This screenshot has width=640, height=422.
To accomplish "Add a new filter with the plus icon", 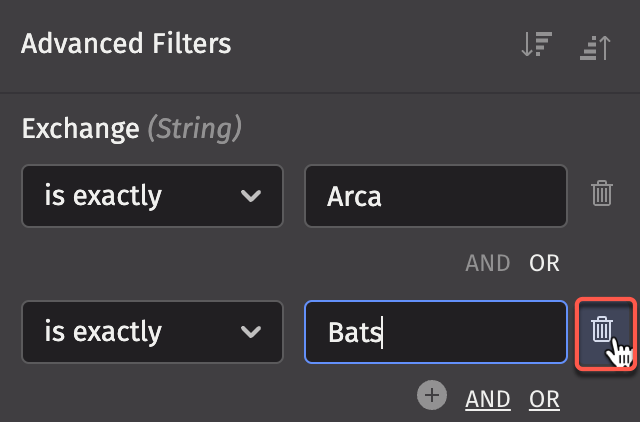I will 432,397.
